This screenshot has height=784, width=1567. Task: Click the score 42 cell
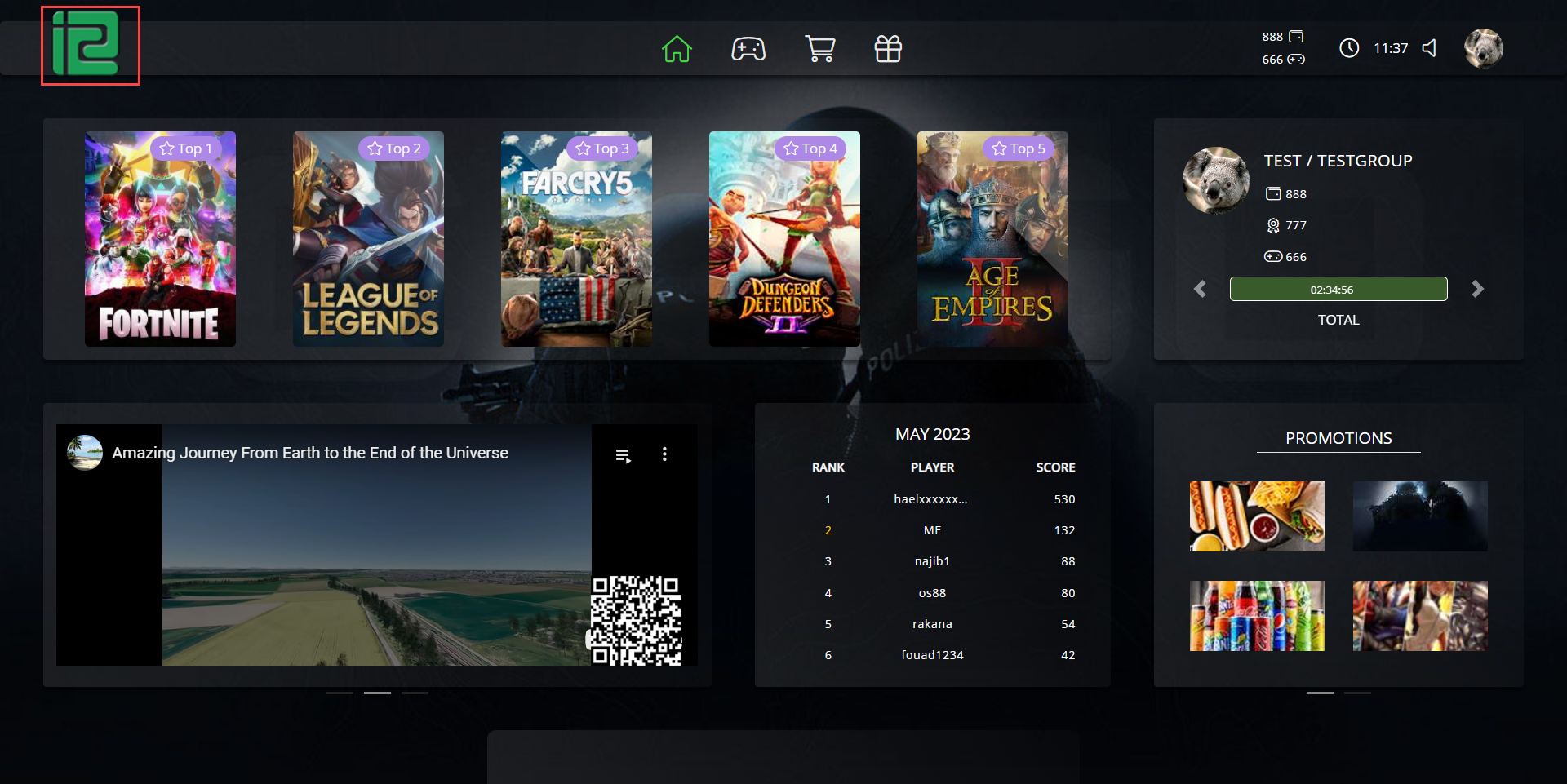[1068, 655]
